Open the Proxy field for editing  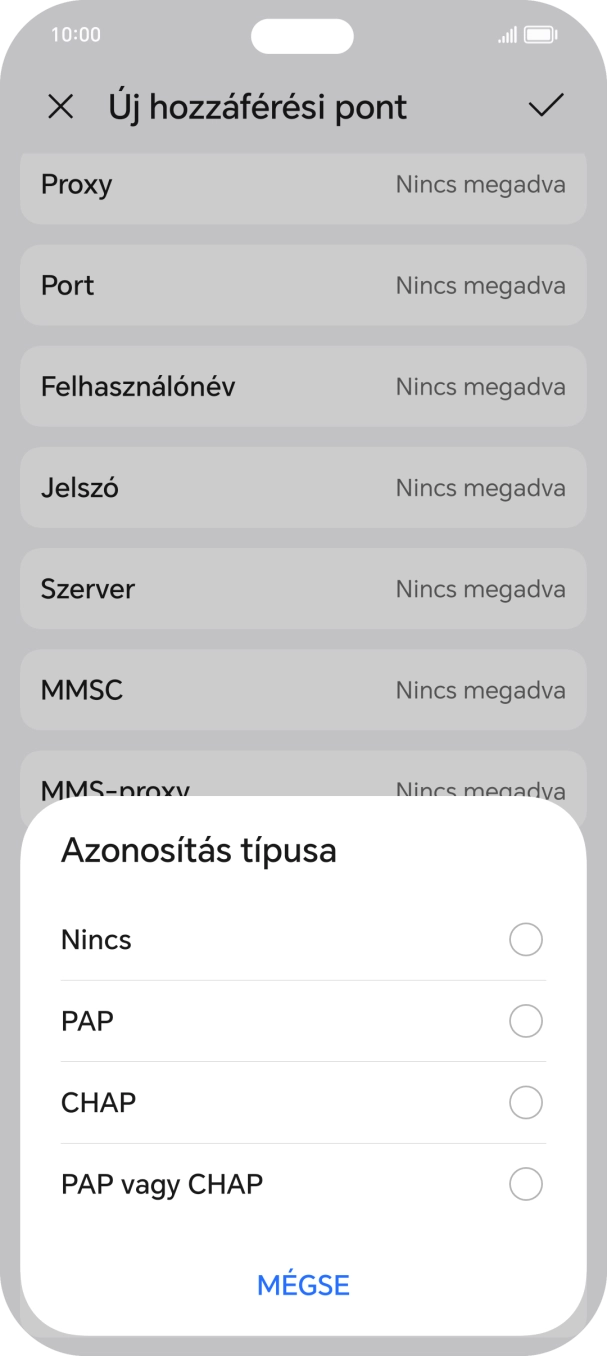tap(303, 185)
